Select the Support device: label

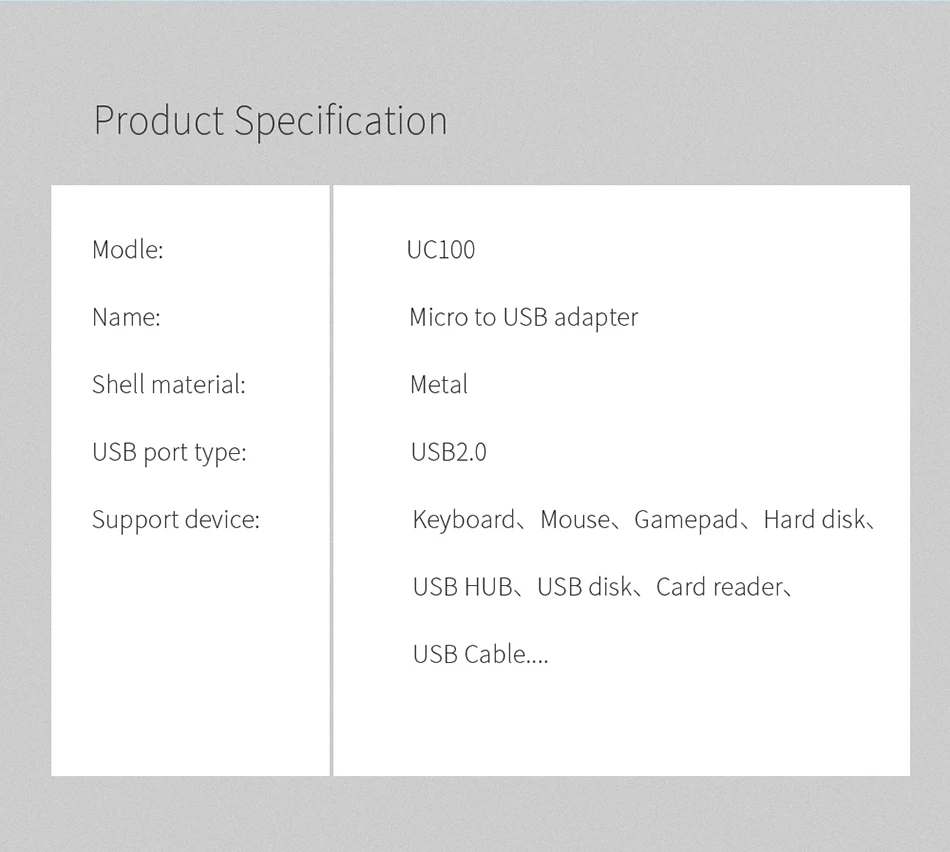[176, 521]
